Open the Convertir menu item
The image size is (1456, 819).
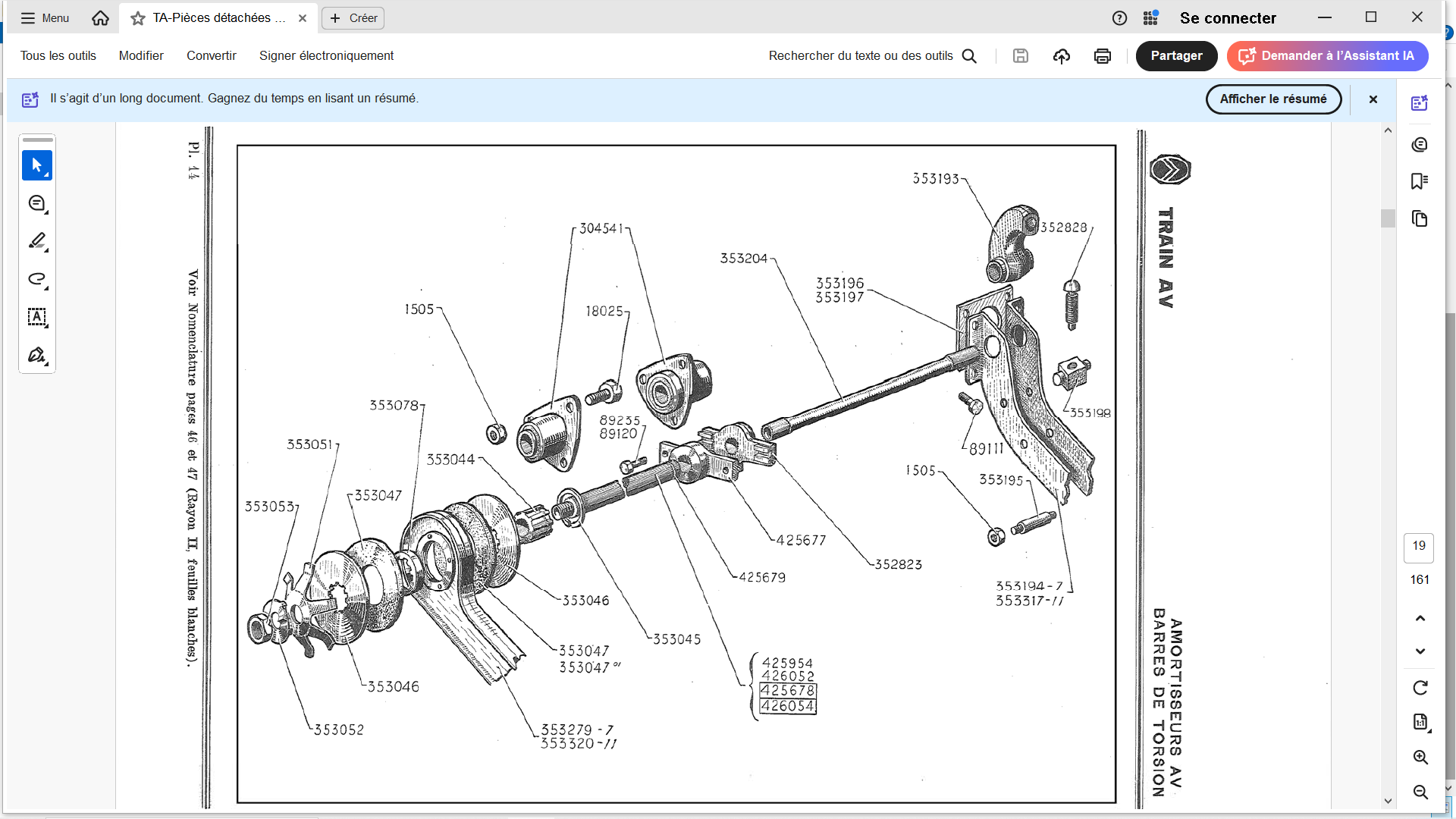[x=212, y=56]
